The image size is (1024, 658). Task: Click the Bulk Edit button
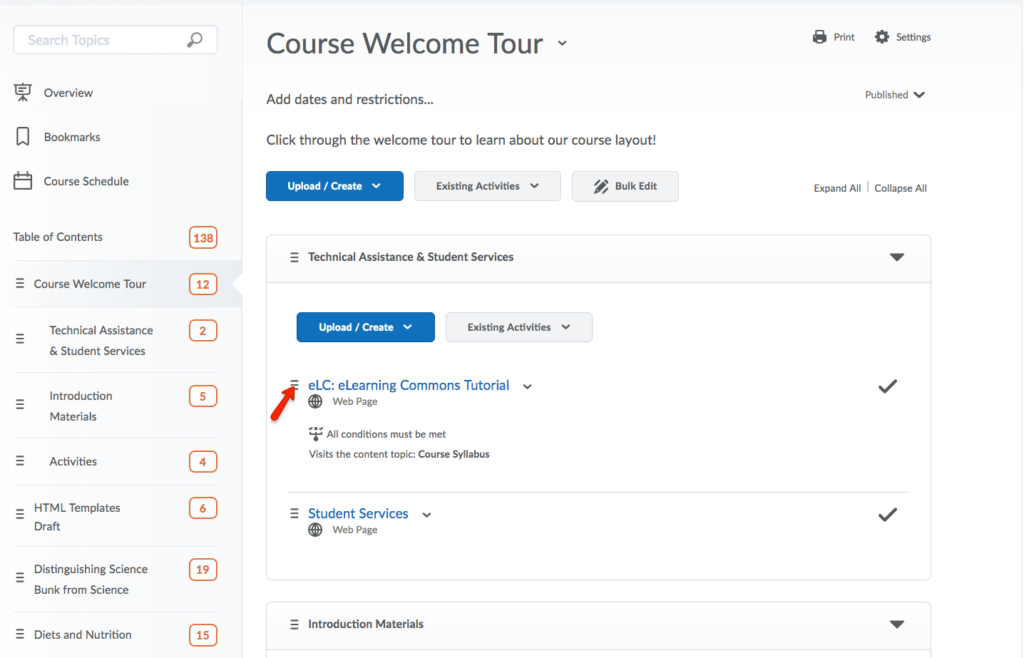tap(625, 186)
